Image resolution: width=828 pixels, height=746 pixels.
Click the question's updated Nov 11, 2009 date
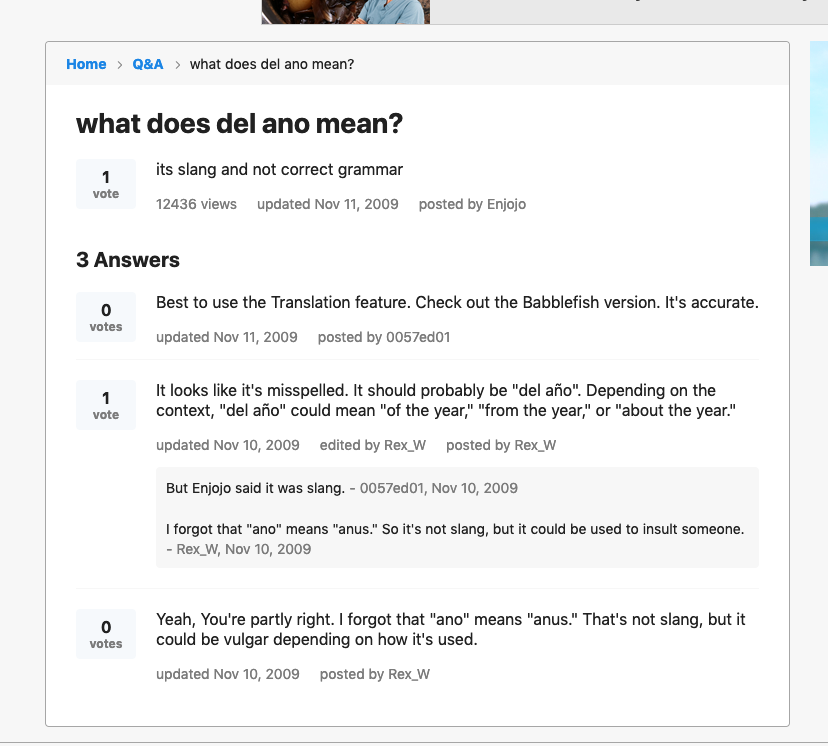(x=327, y=204)
